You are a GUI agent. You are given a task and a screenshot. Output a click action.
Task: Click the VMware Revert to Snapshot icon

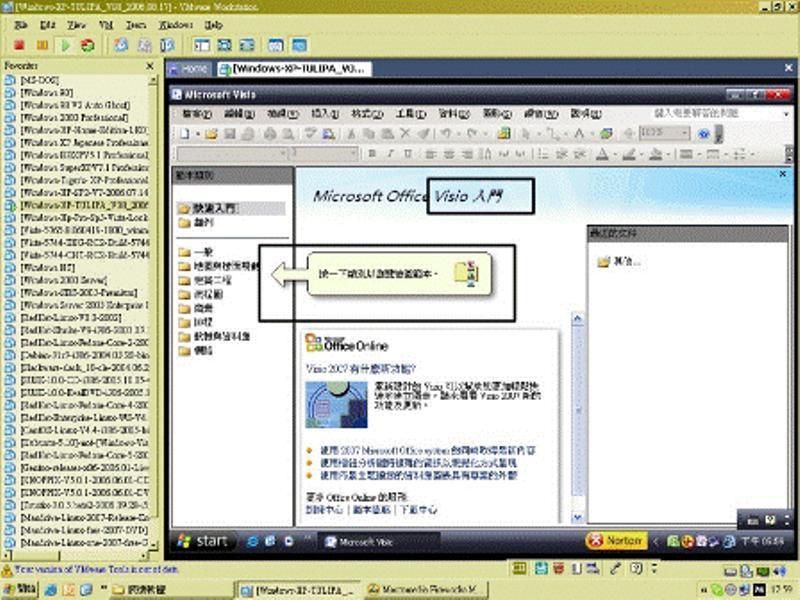(x=144, y=45)
